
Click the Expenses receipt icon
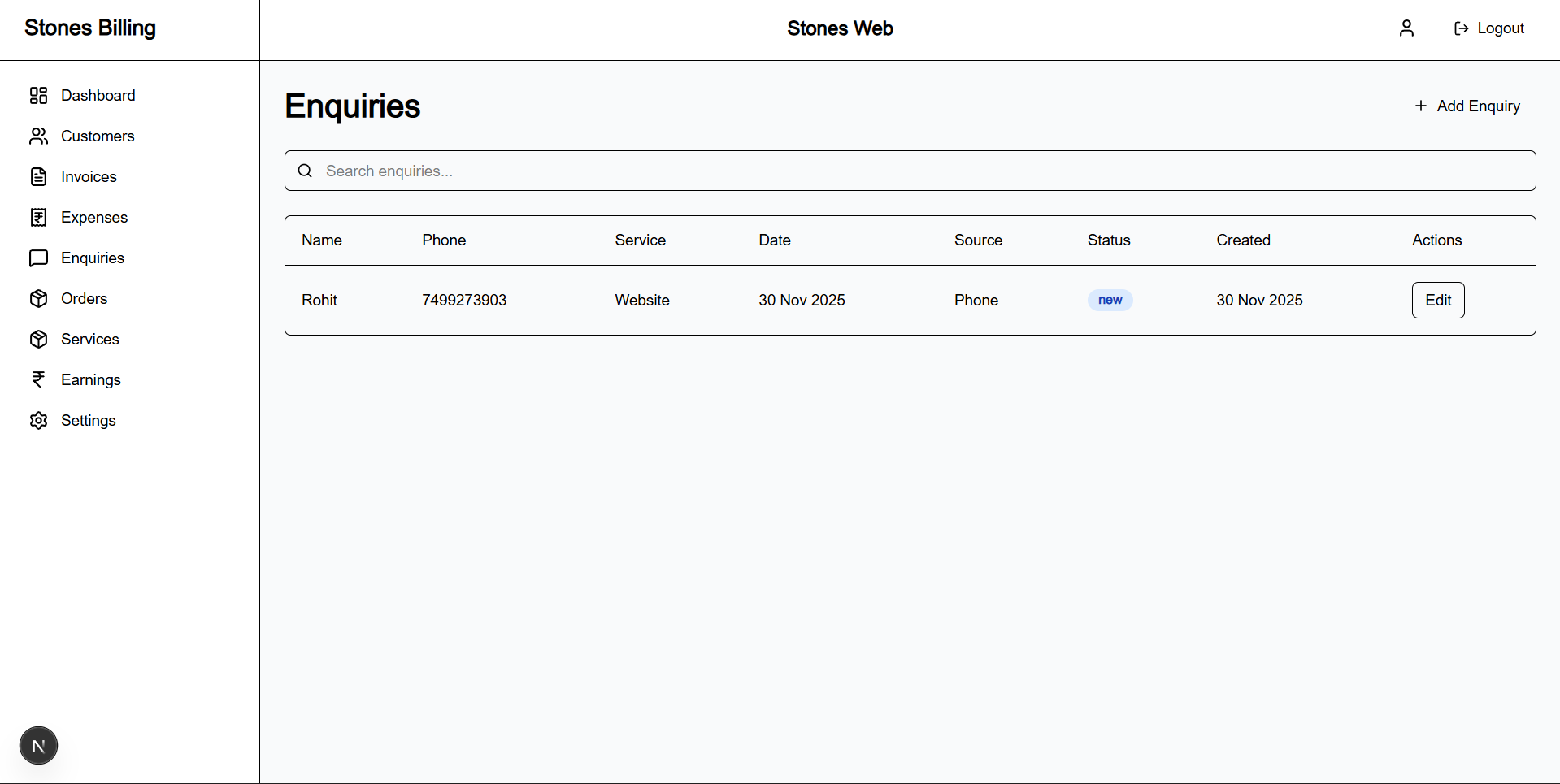click(x=38, y=217)
